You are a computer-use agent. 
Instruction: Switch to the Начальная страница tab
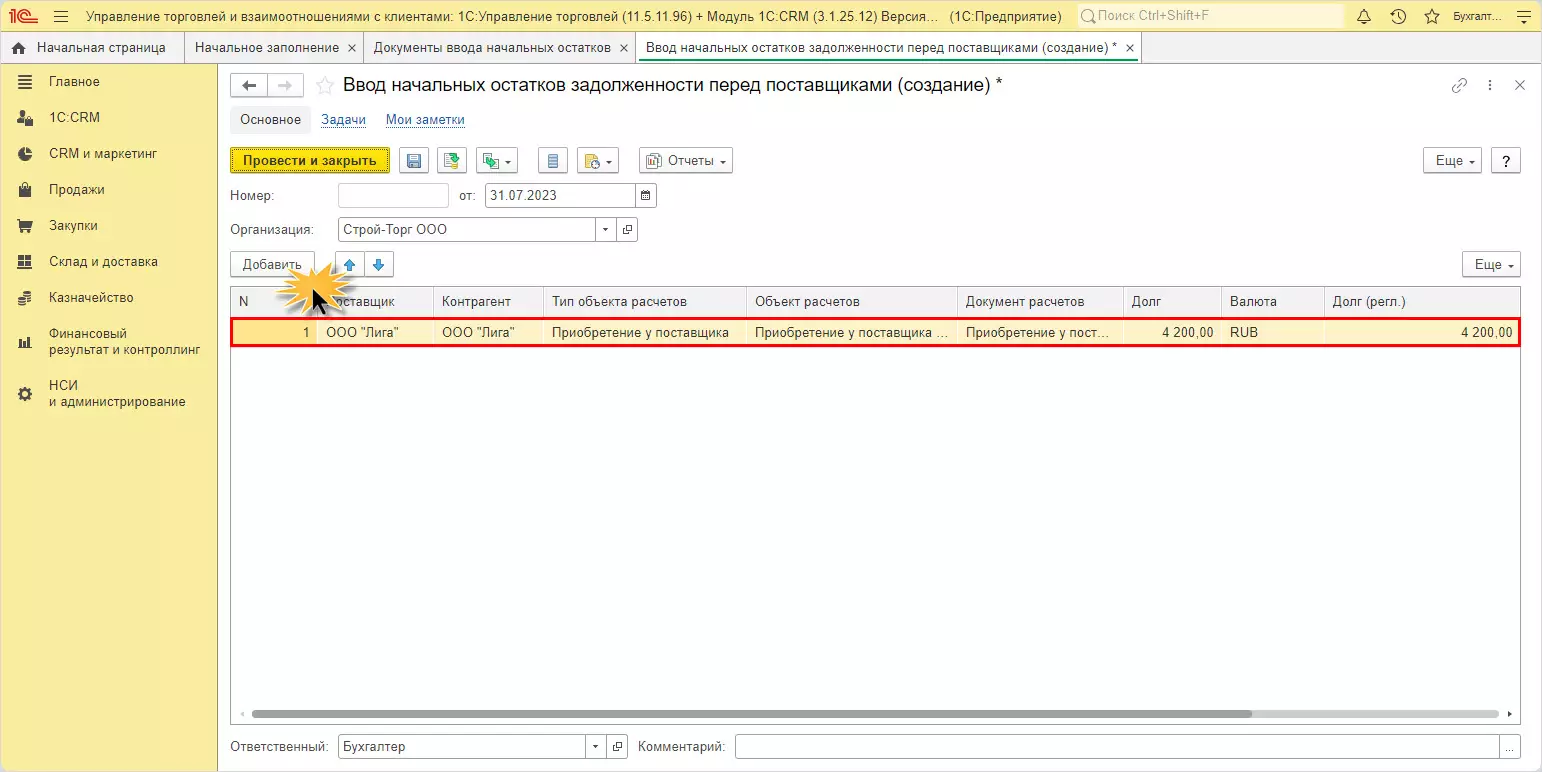tap(92, 48)
